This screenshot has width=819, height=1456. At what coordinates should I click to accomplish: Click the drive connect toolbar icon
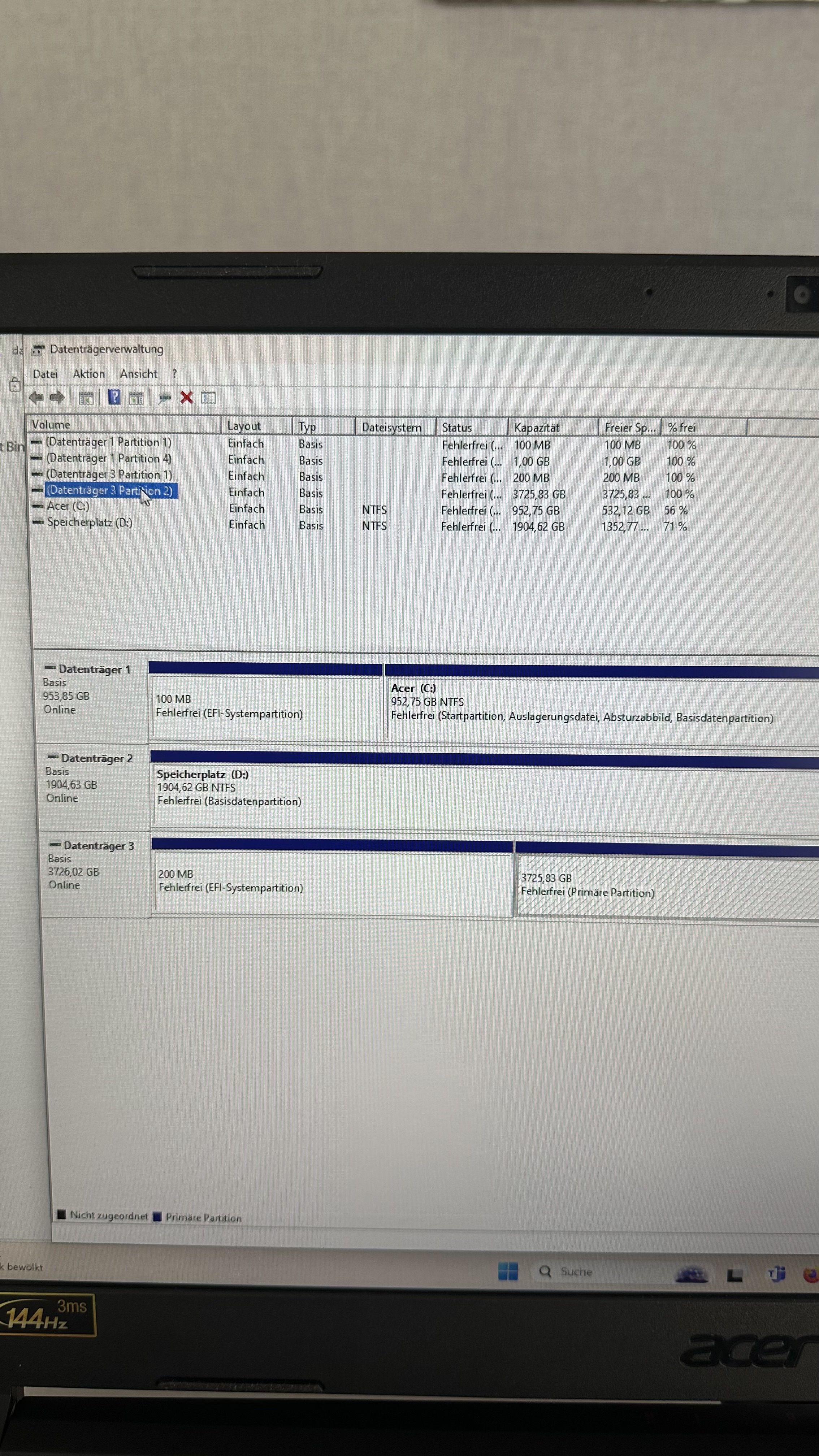click(164, 398)
